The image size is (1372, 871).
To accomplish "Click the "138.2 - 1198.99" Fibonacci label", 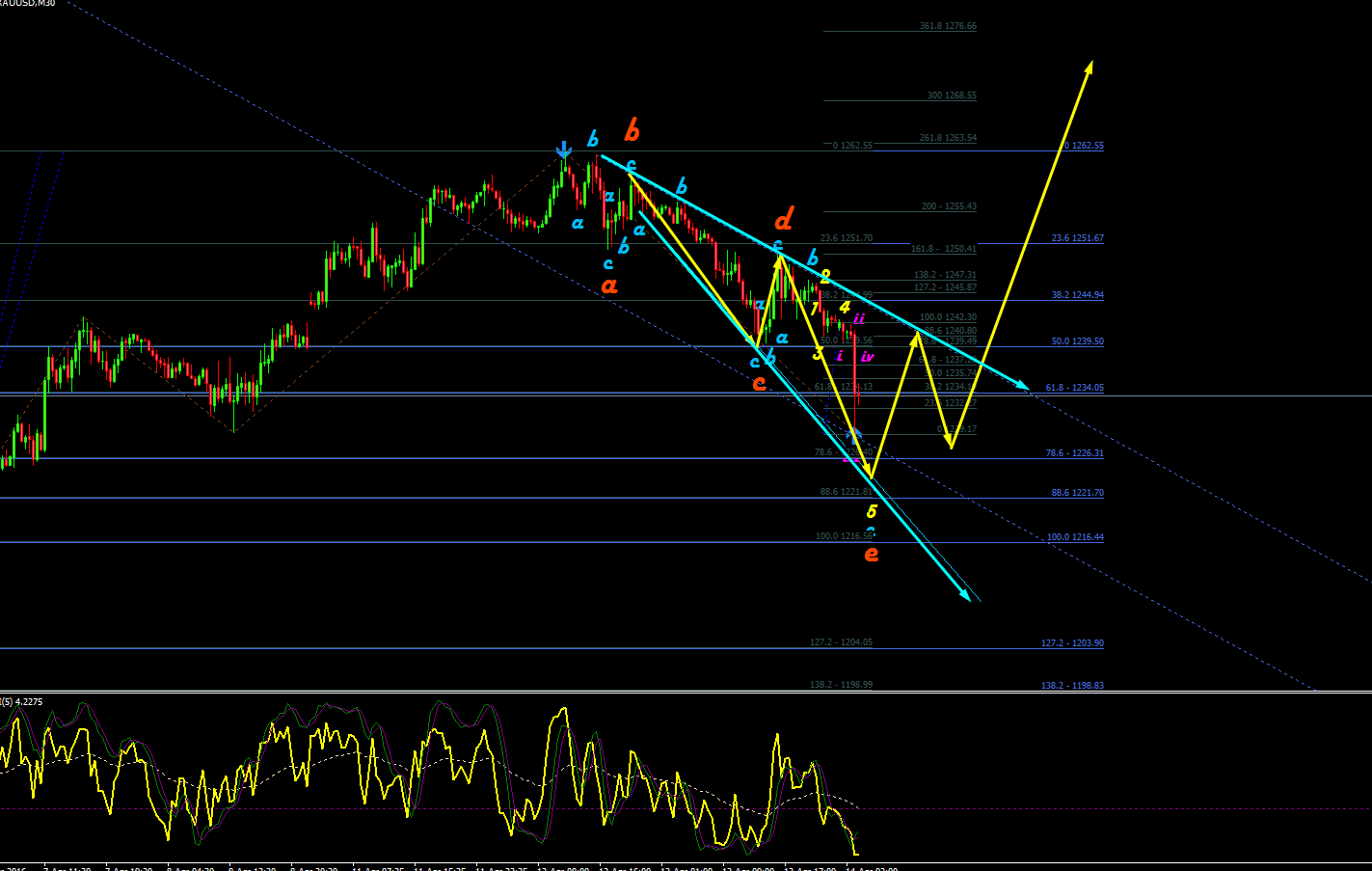I will coord(841,685).
